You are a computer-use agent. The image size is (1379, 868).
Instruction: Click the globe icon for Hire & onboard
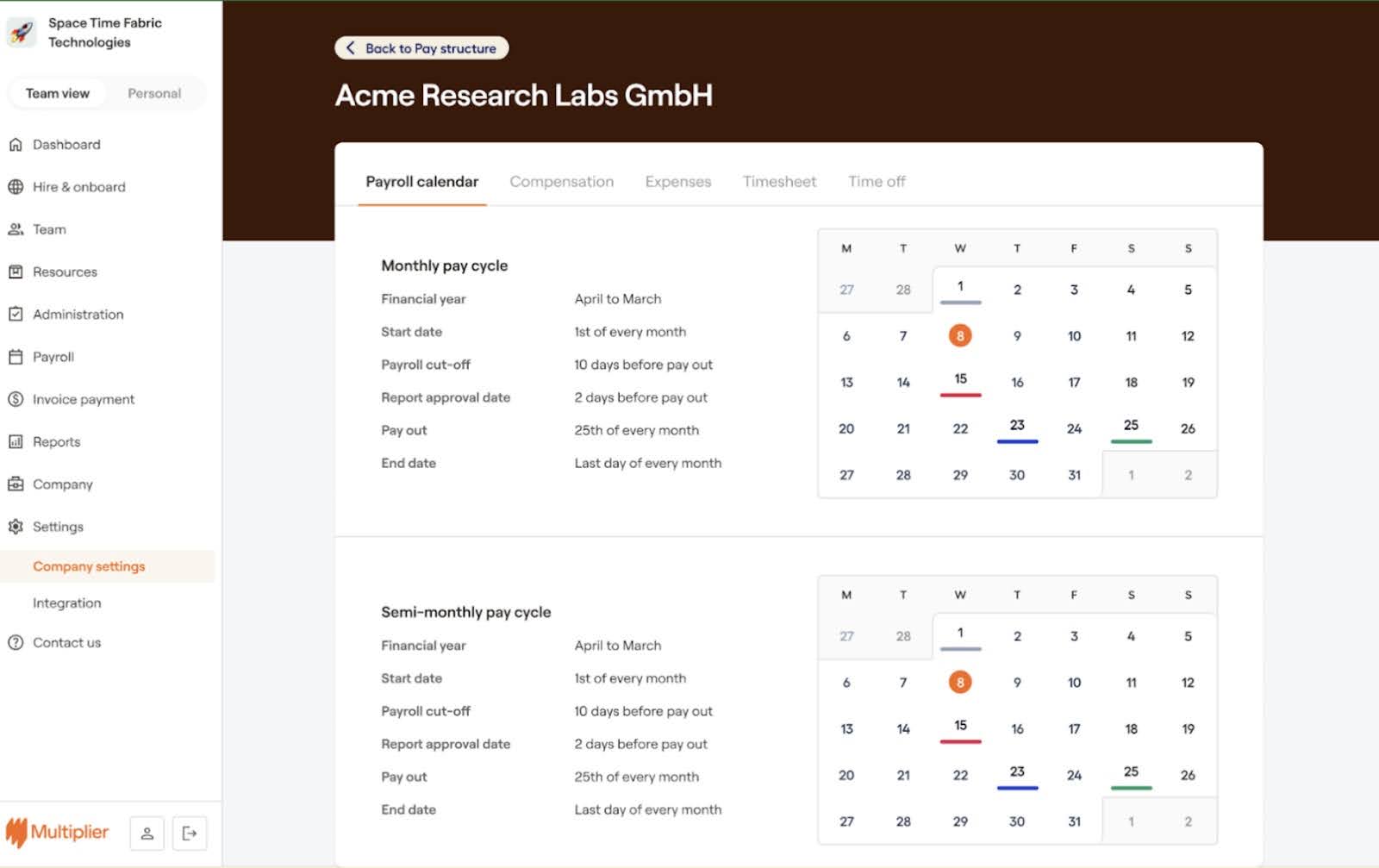16,187
